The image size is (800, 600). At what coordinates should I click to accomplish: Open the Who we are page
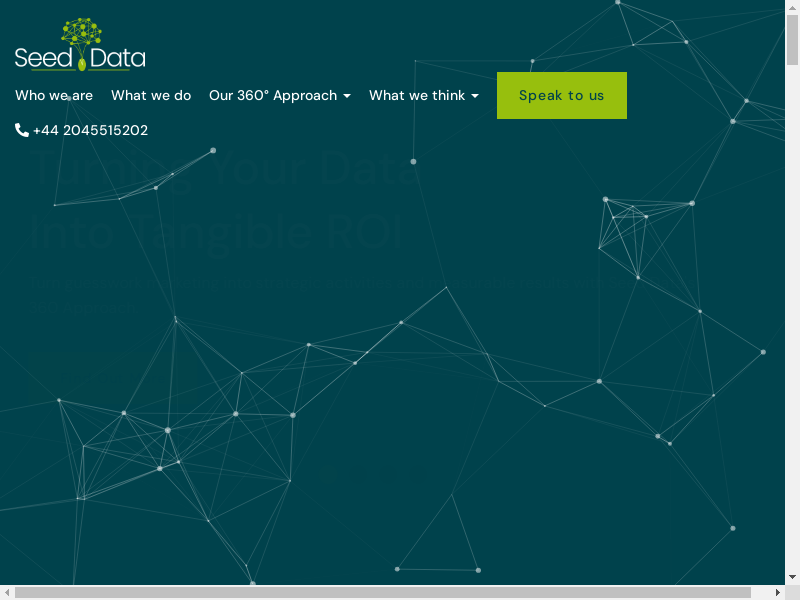pos(54,95)
